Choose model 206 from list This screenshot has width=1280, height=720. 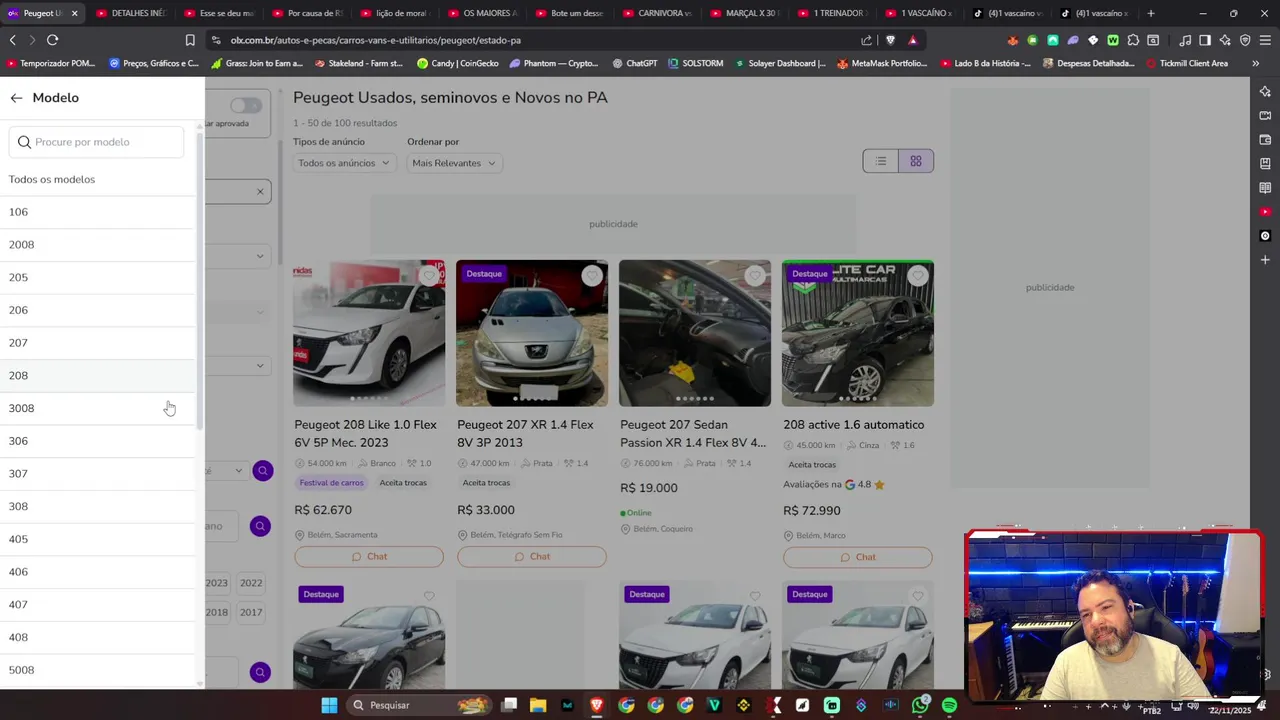coord(98,310)
